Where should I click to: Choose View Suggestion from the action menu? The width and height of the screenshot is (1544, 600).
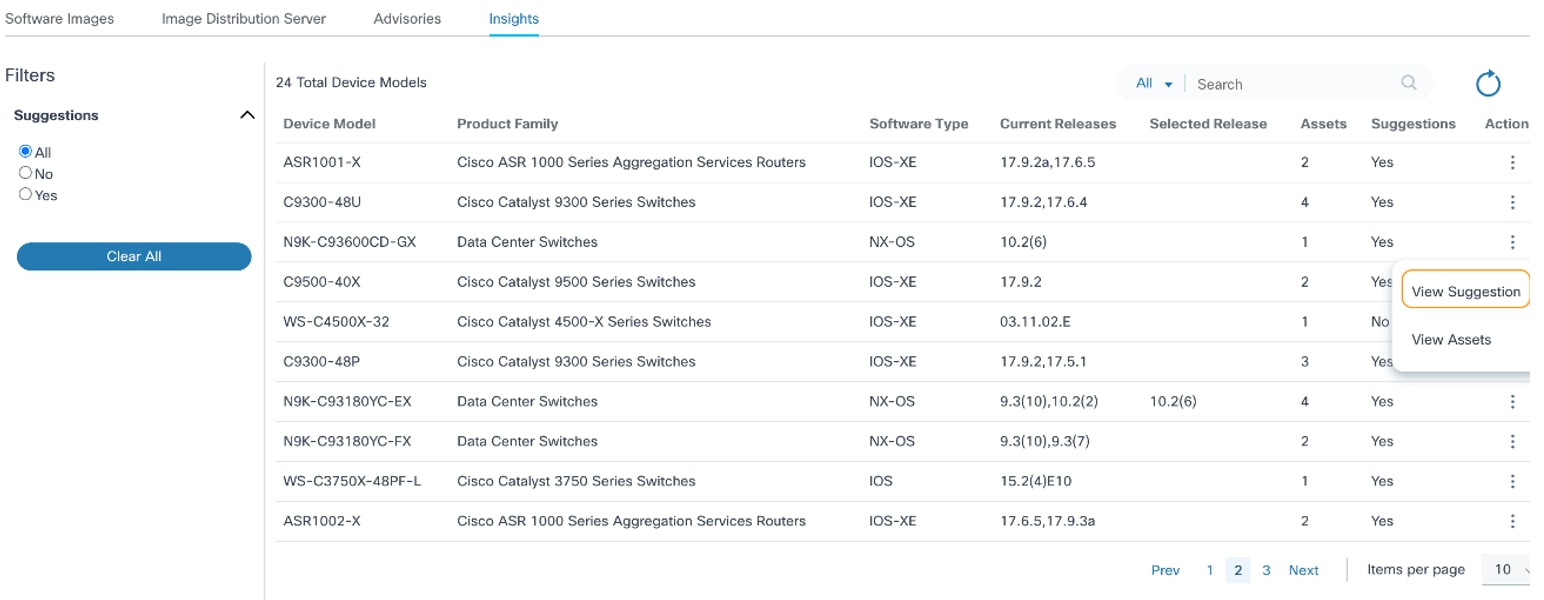coord(1465,292)
